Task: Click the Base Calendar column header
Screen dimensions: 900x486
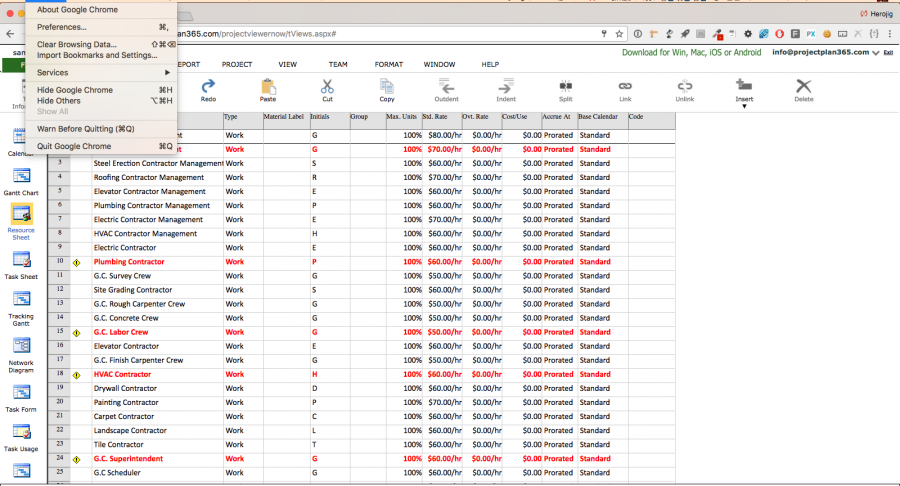Action: [602, 120]
